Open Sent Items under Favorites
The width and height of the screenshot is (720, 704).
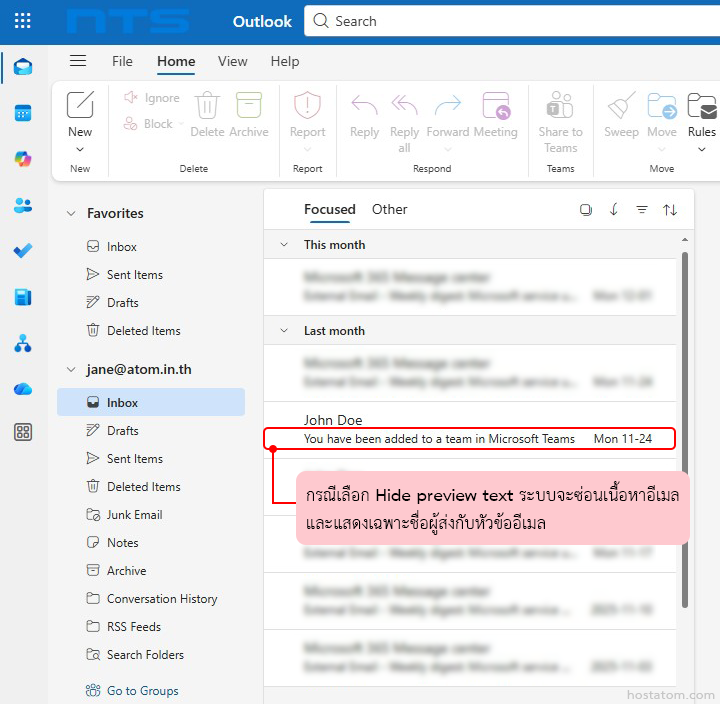pyautogui.click(x=151, y=275)
